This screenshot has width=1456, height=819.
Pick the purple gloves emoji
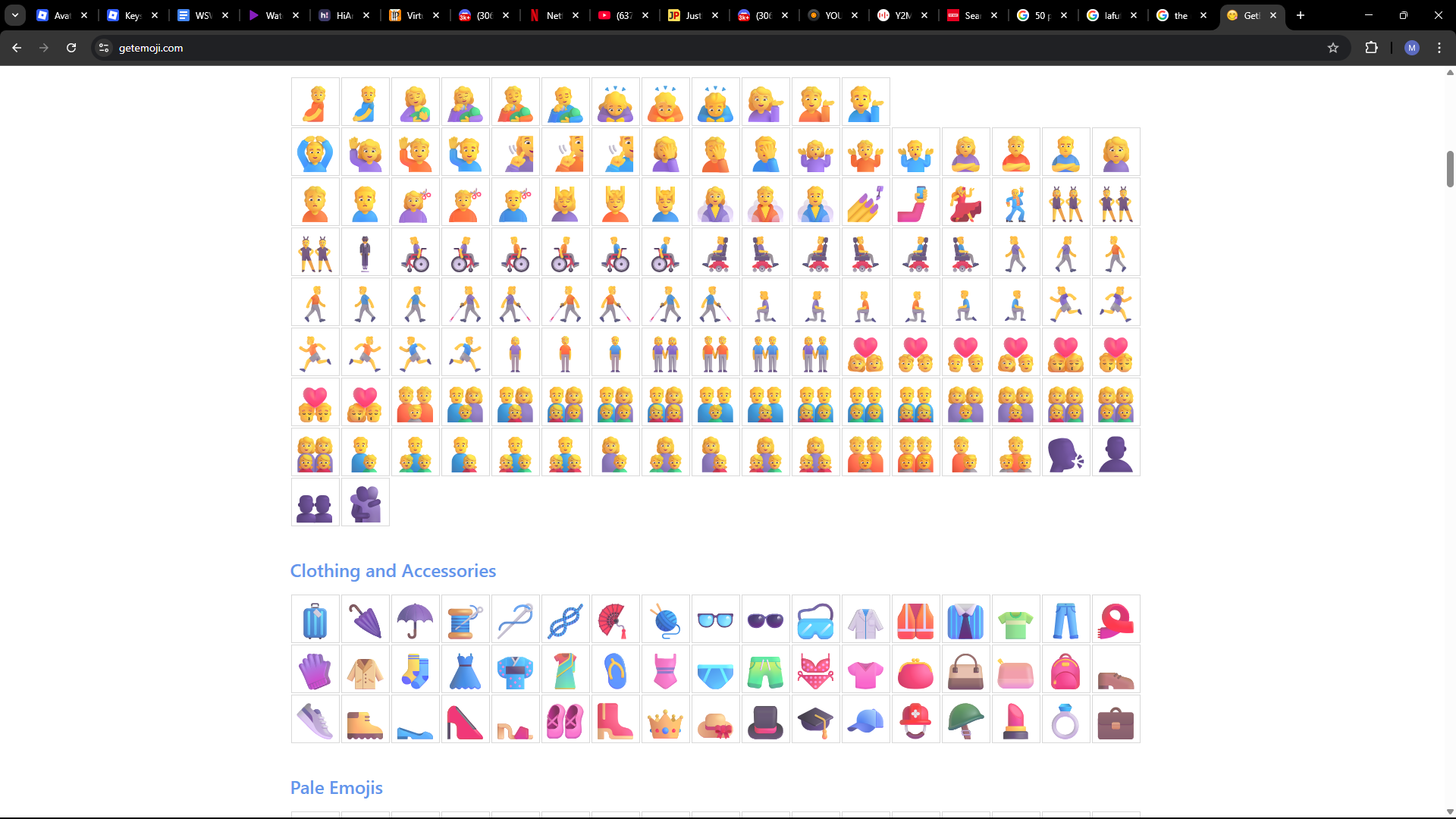[x=315, y=670]
